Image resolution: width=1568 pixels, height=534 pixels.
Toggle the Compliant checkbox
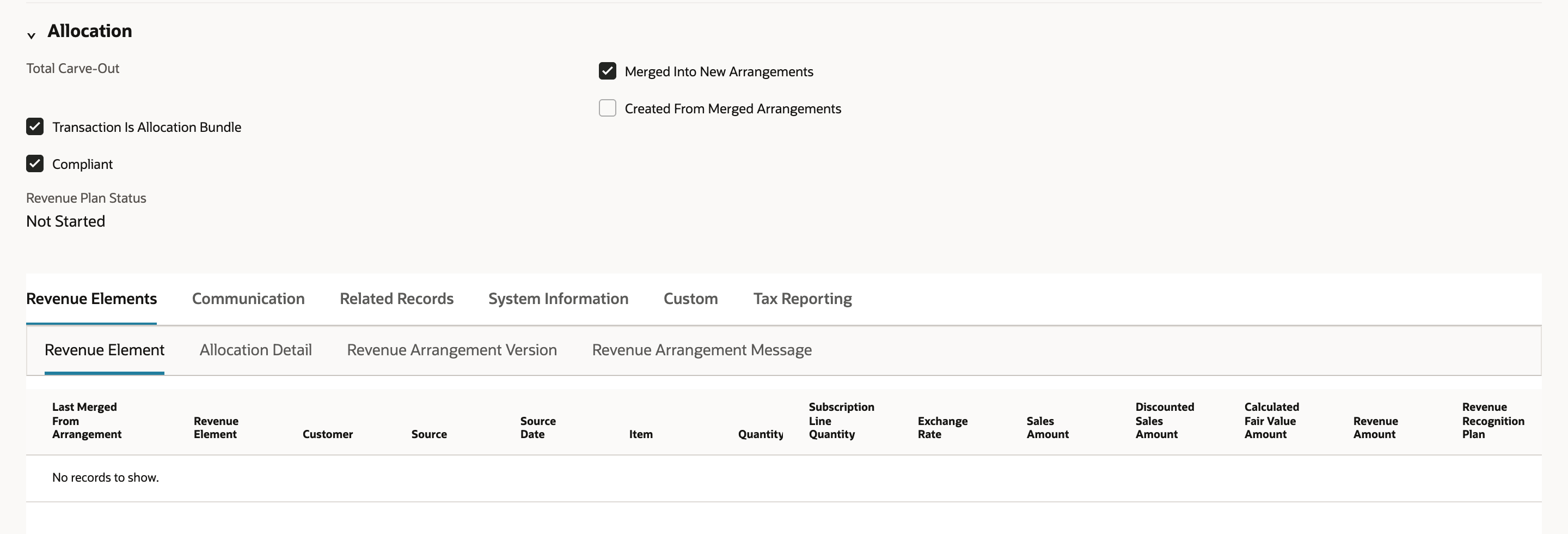(x=35, y=164)
